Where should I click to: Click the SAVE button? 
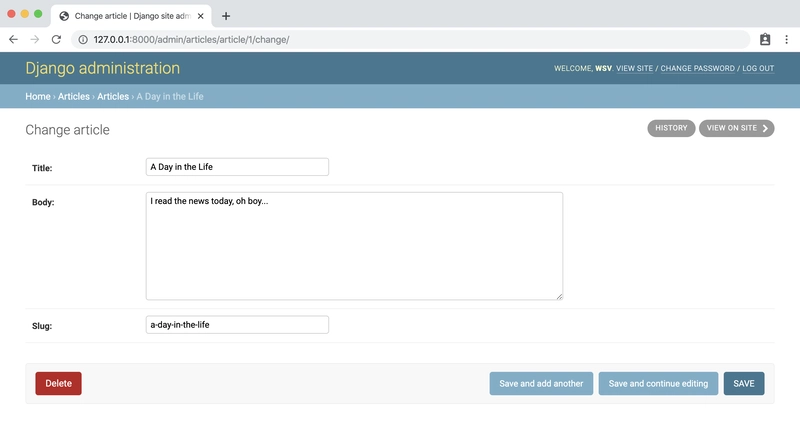[744, 383]
